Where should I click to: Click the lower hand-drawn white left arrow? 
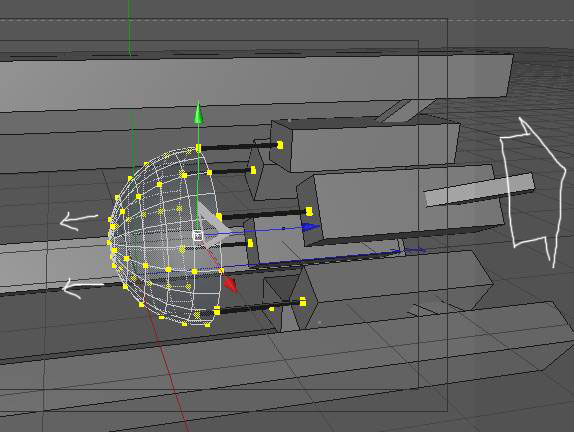click(82, 288)
